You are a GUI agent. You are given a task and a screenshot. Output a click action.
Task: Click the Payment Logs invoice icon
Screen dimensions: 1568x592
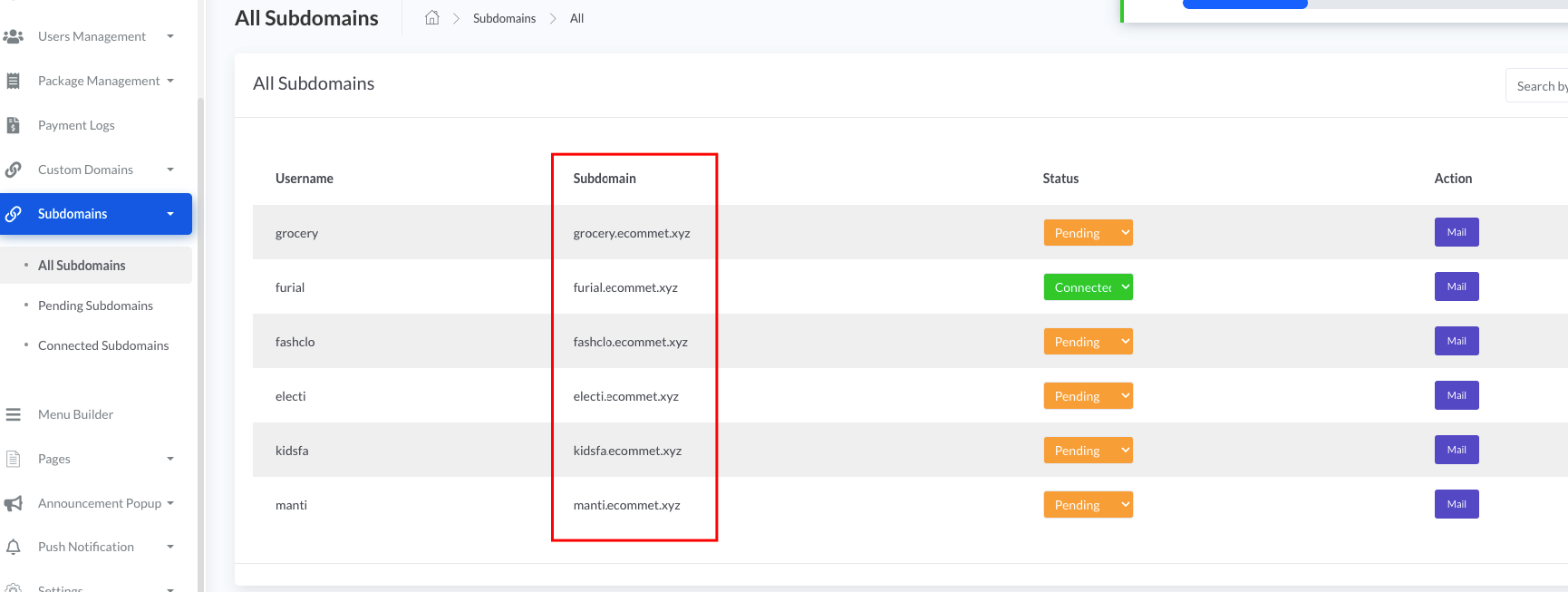(14, 125)
